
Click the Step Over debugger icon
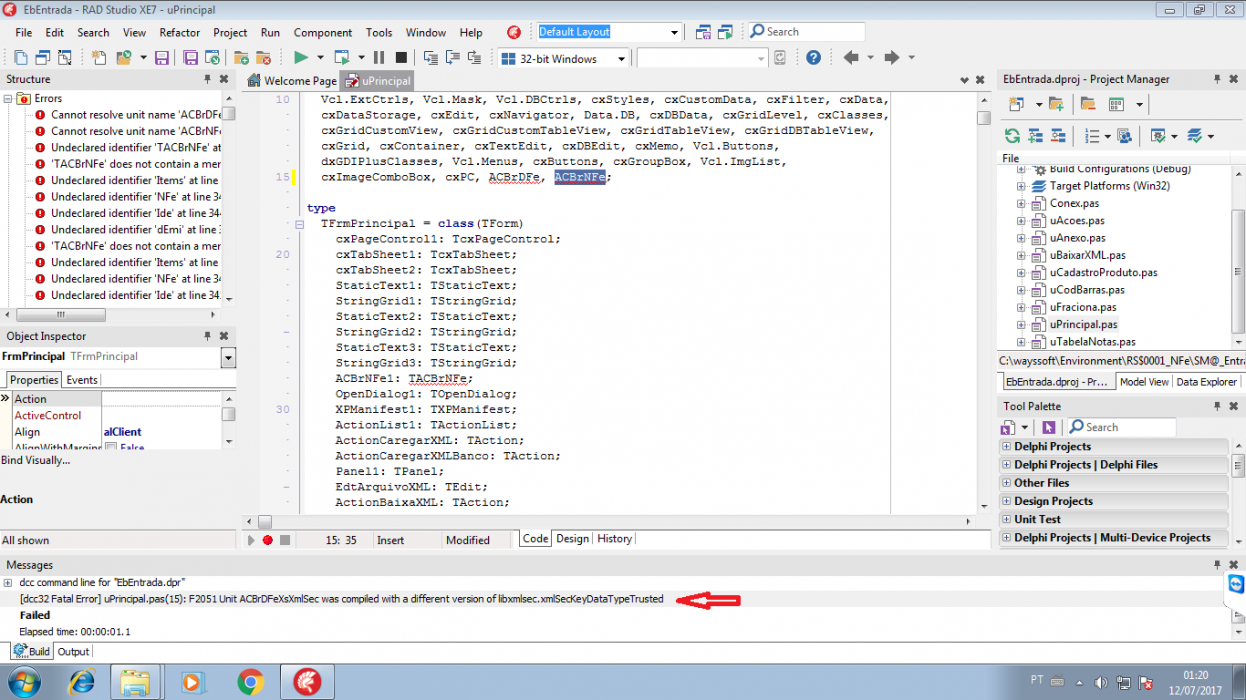[x=455, y=58]
